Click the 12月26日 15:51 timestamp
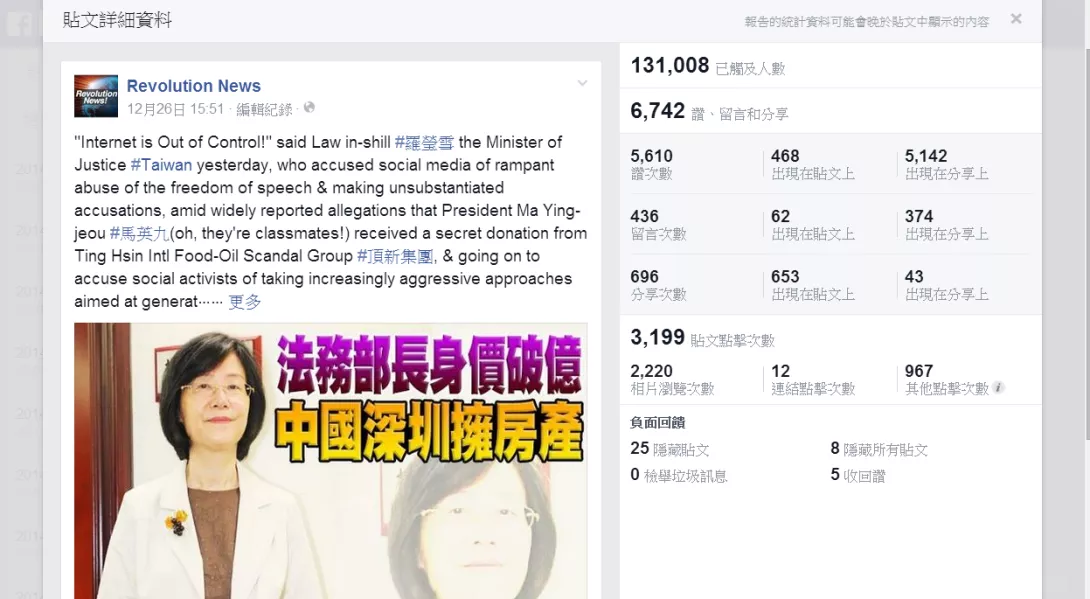This screenshot has height=599, width=1090. pyautogui.click(x=175, y=109)
